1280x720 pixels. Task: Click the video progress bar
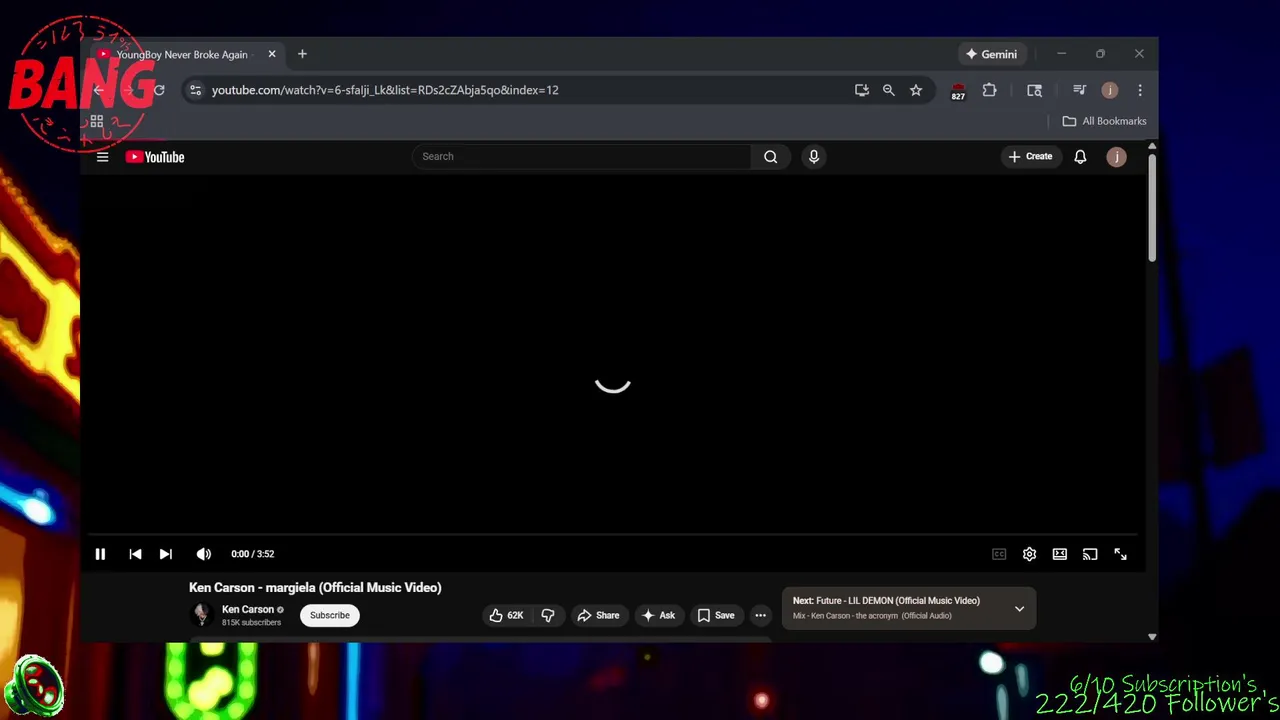coord(612,535)
